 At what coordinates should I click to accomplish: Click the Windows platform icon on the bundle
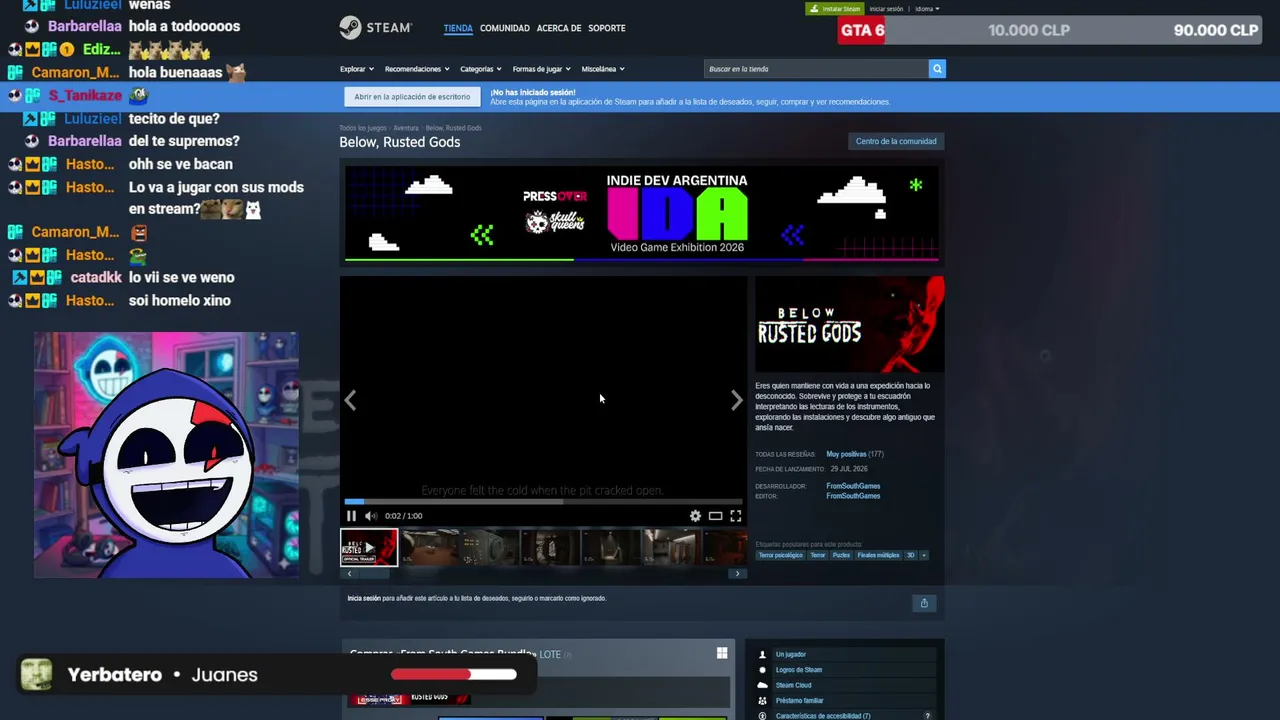[x=722, y=653]
